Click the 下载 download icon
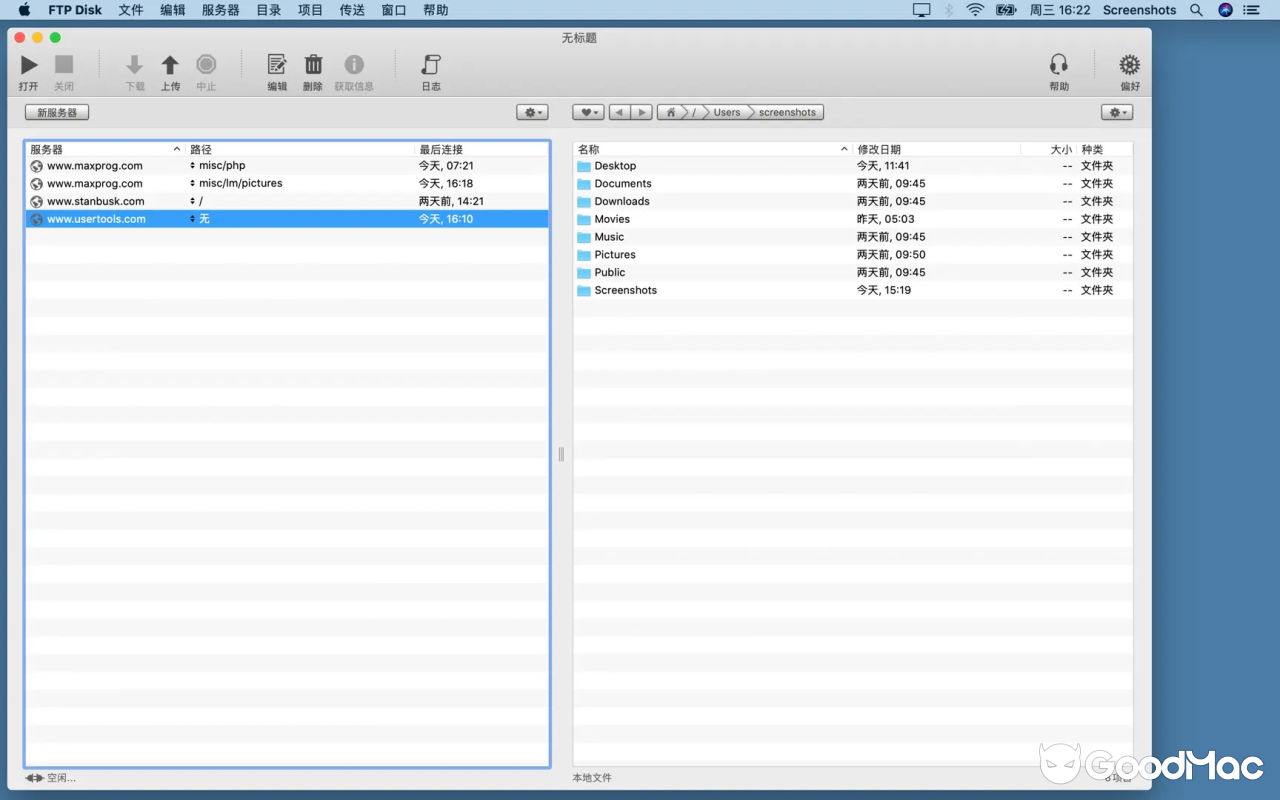The height and width of the screenshot is (800, 1280). tap(134, 65)
